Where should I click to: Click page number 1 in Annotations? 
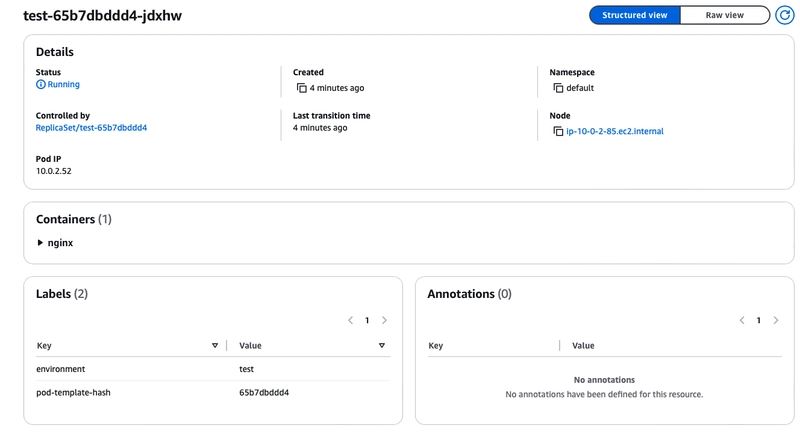pyautogui.click(x=759, y=321)
